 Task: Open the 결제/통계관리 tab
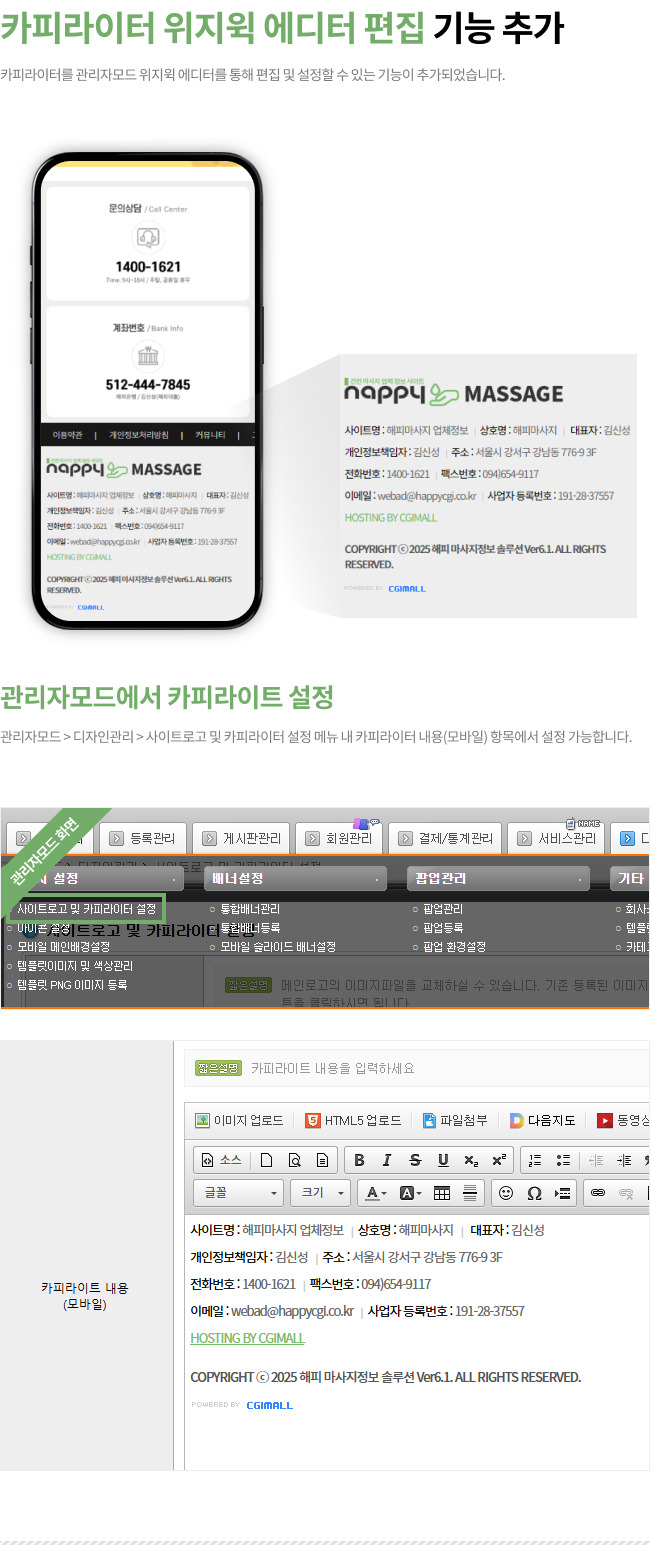pos(445,838)
